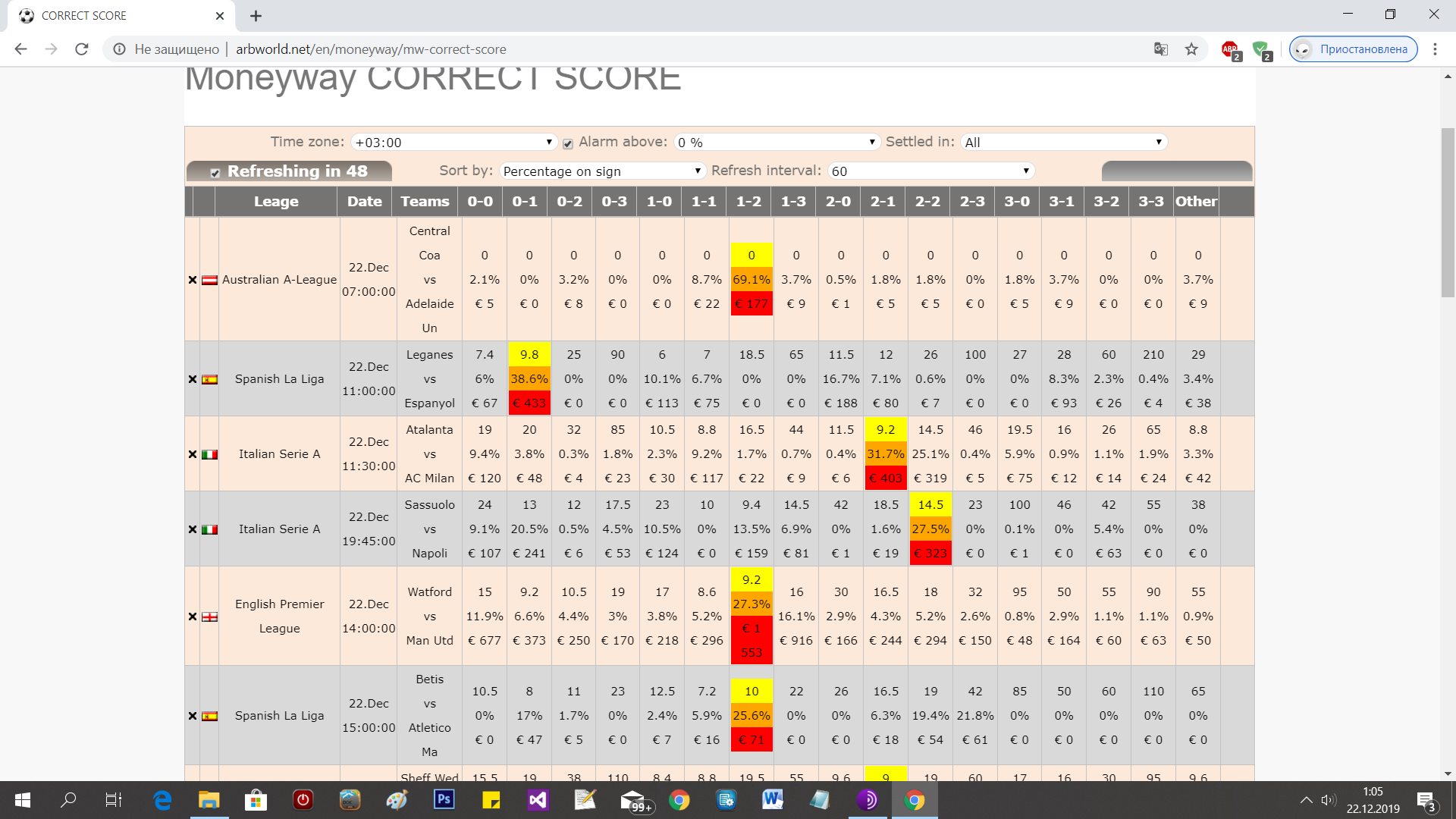The width and height of the screenshot is (1456, 819).
Task: Expand the Time zone dropdown
Action: pyautogui.click(x=453, y=143)
